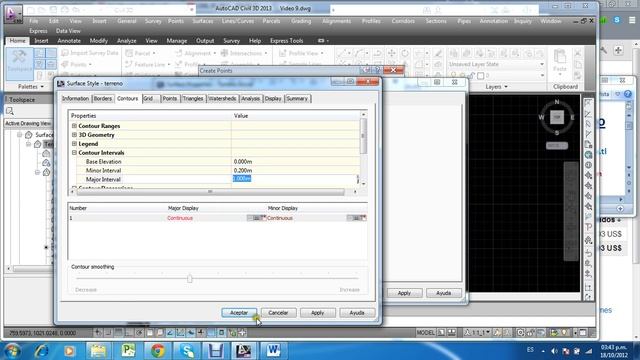Click the help question icon in browser panel
The image size is (640, 360).
(628, 94)
